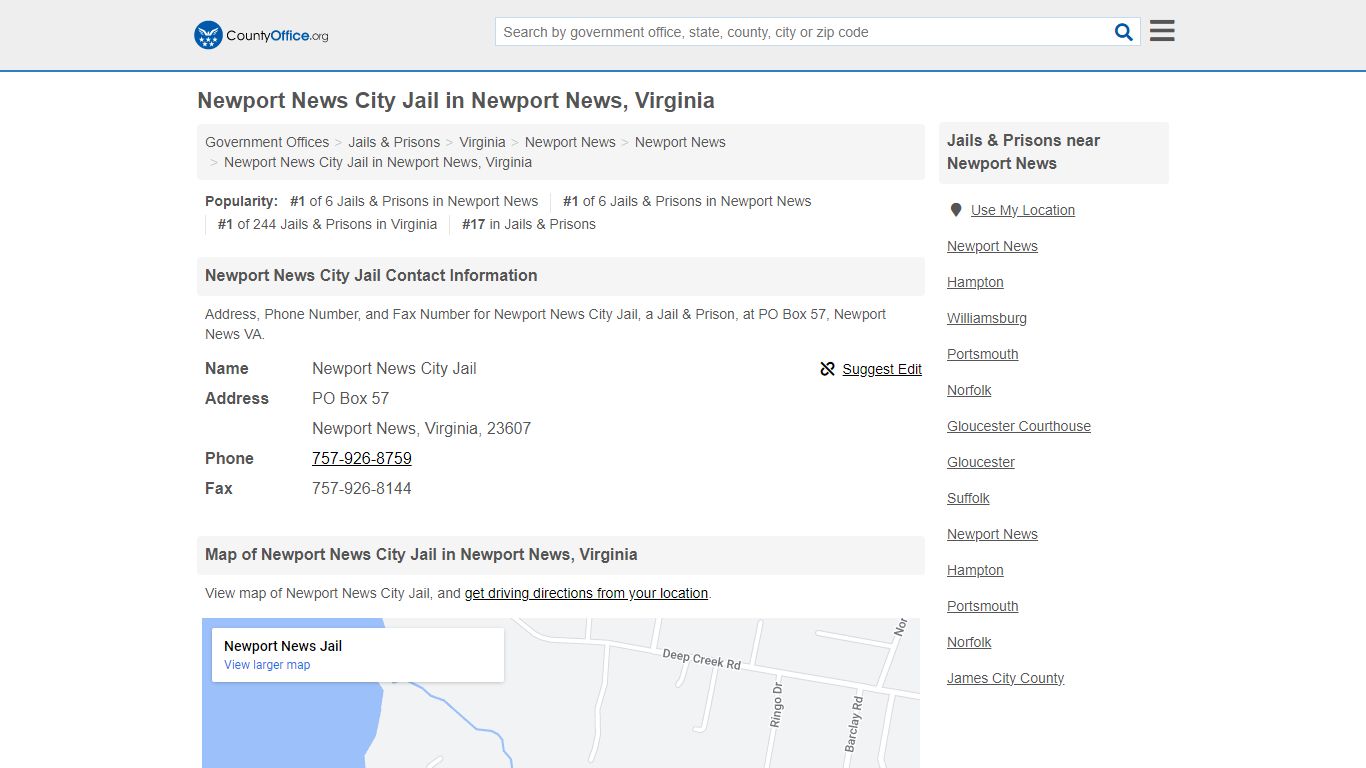Screen dimensions: 1366x768
Task: Open Jails & Prisons breadcrumb
Action: (394, 142)
